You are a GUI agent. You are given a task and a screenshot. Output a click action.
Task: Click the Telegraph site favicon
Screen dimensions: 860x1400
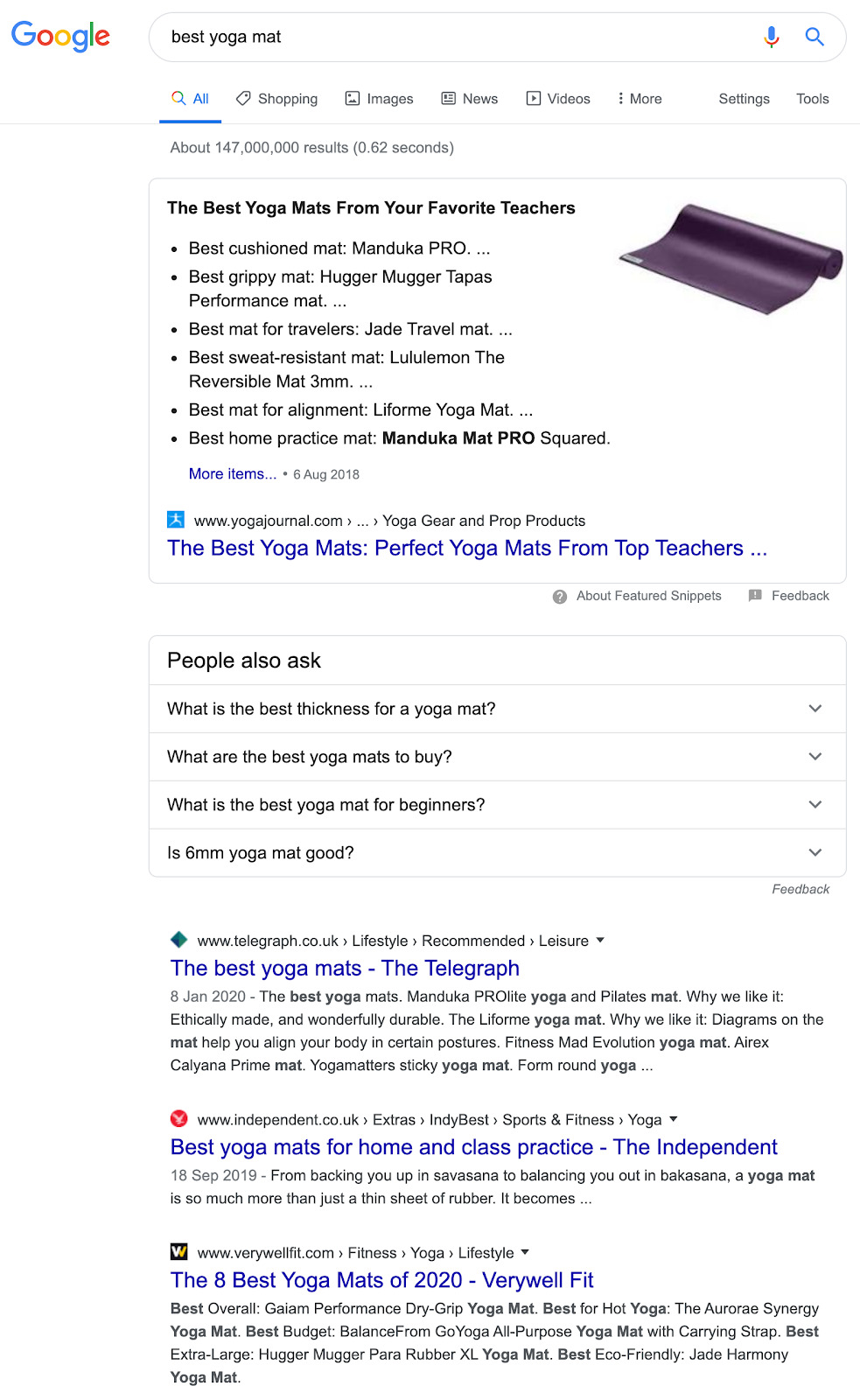click(179, 940)
